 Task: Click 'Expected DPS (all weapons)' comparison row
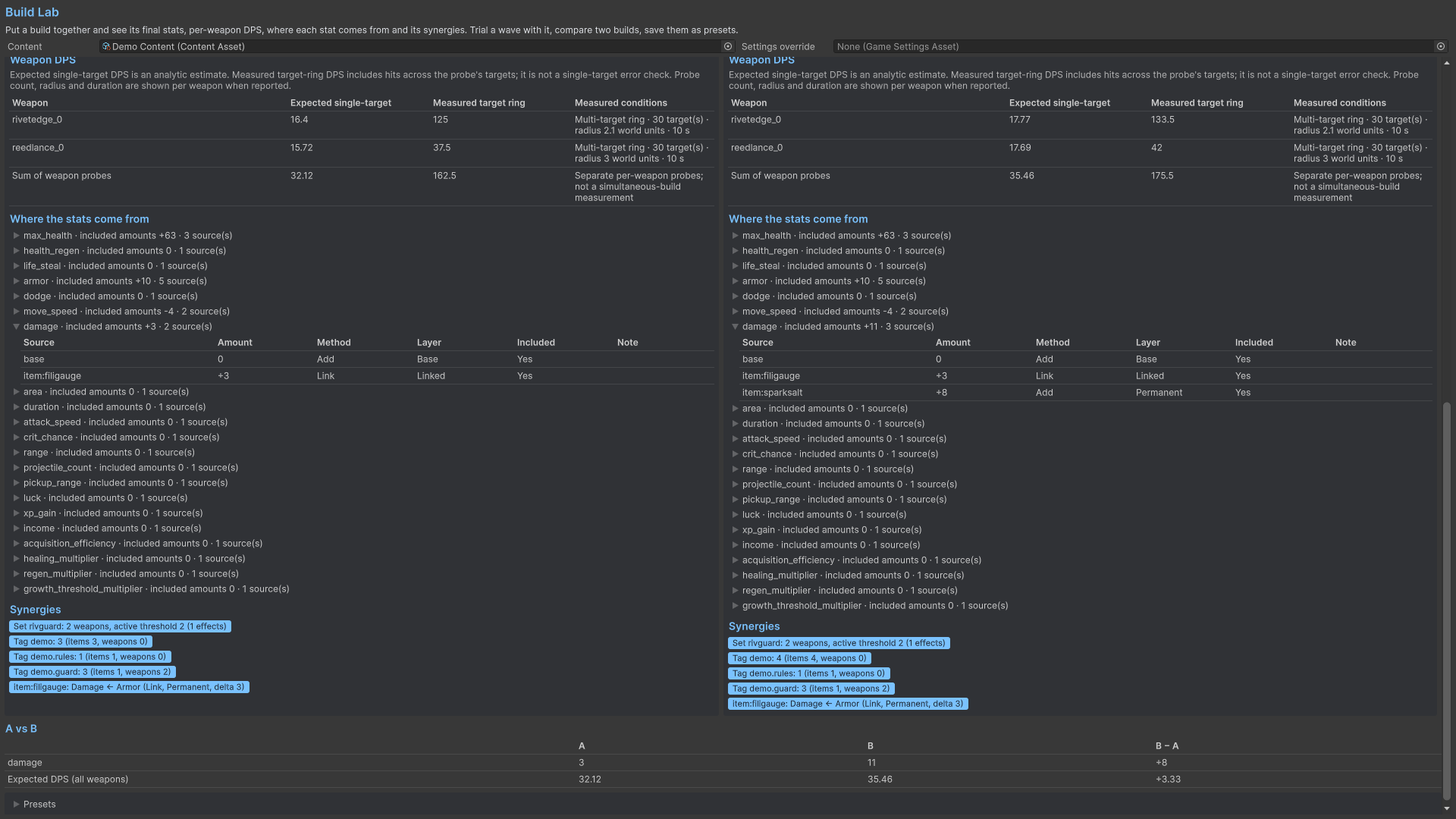[x=723, y=780]
